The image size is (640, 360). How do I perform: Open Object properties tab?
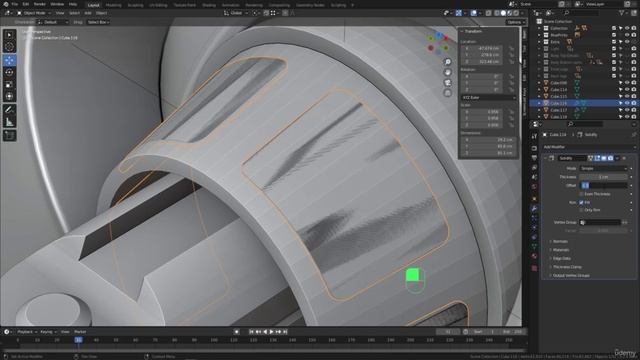pyautogui.click(x=534, y=199)
